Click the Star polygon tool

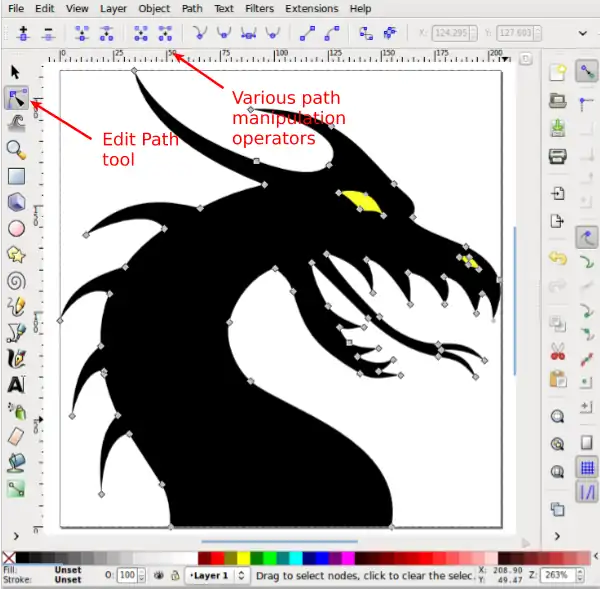pos(16,254)
